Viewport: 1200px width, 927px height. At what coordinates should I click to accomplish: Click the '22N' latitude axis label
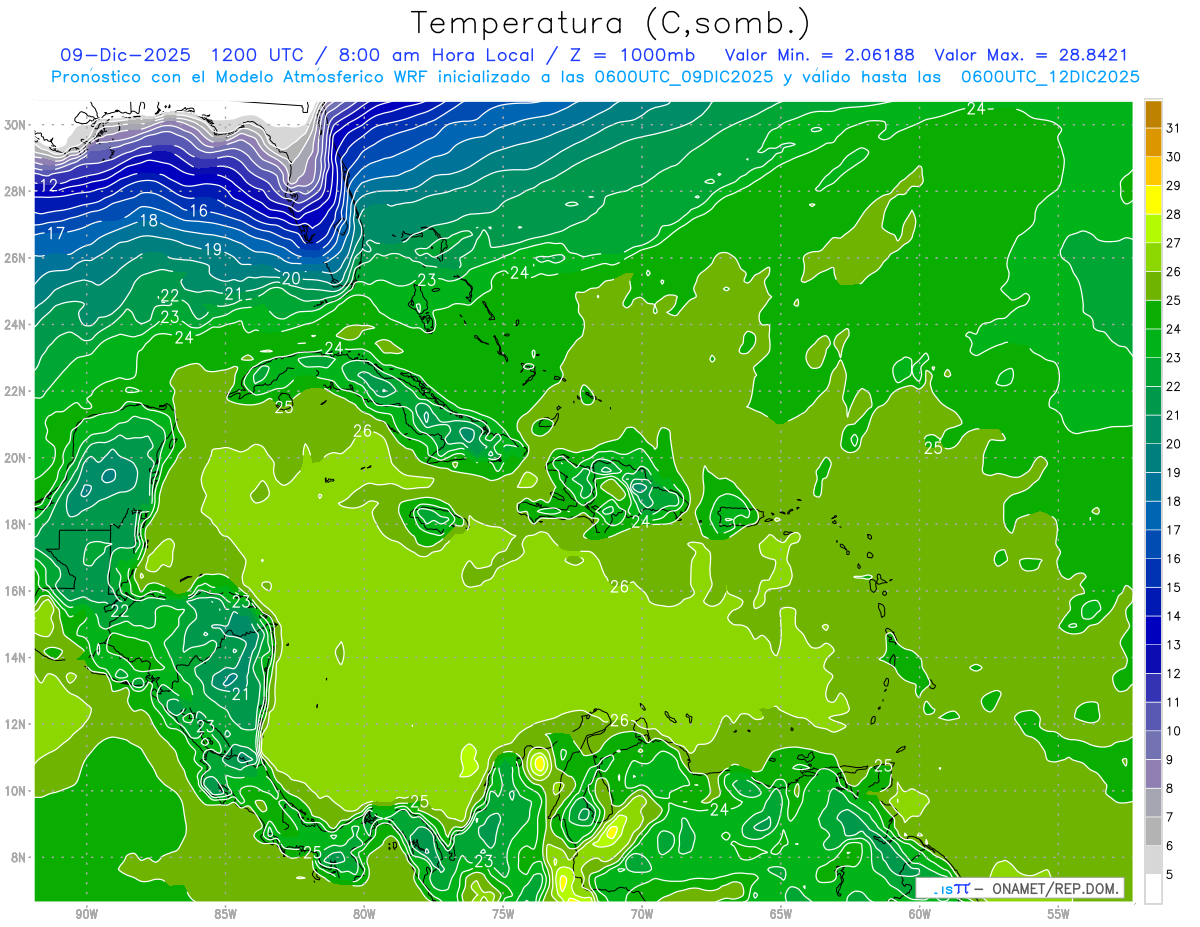[x=16, y=391]
